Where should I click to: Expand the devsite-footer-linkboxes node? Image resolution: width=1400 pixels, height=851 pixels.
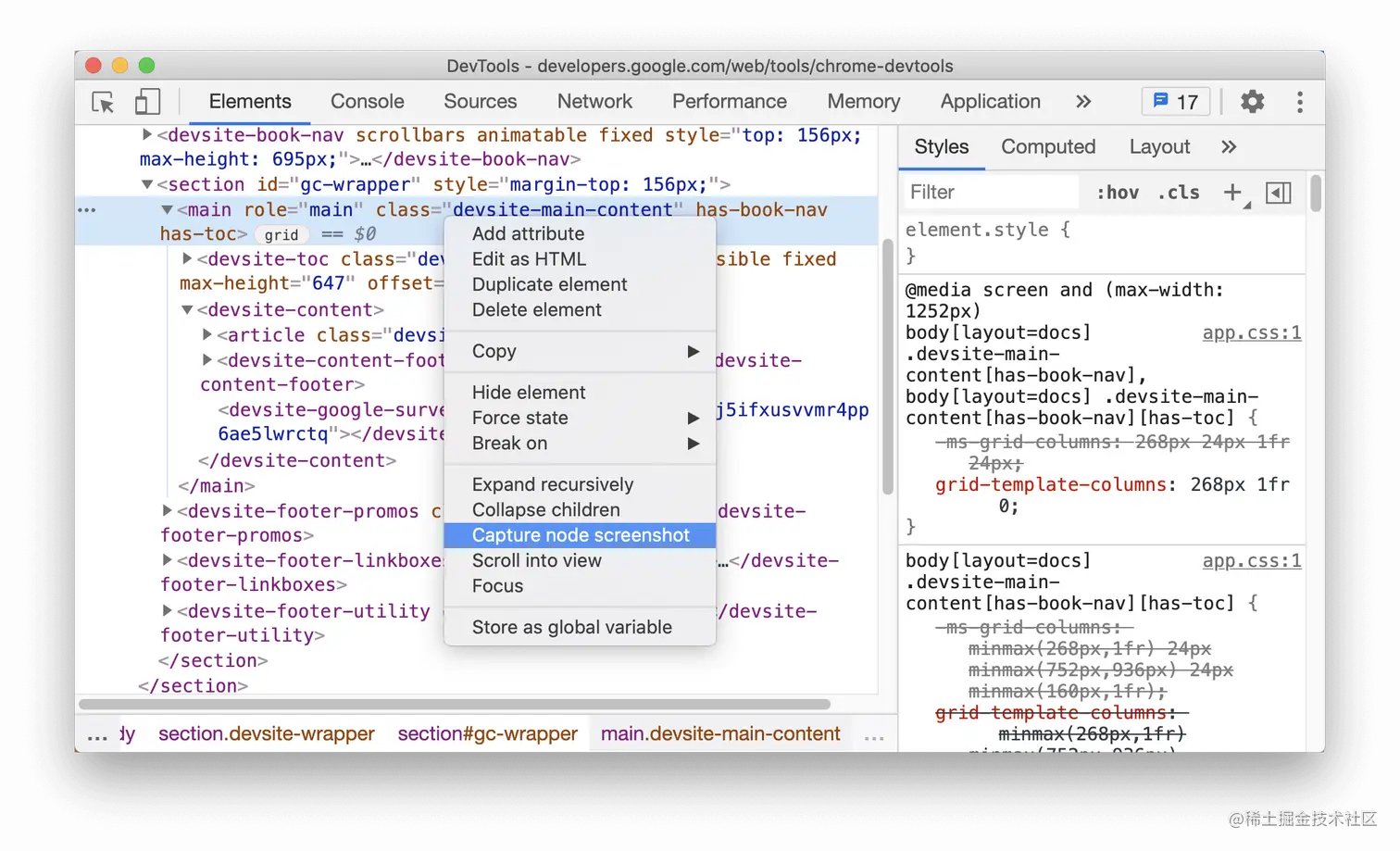tap(167, 559)
